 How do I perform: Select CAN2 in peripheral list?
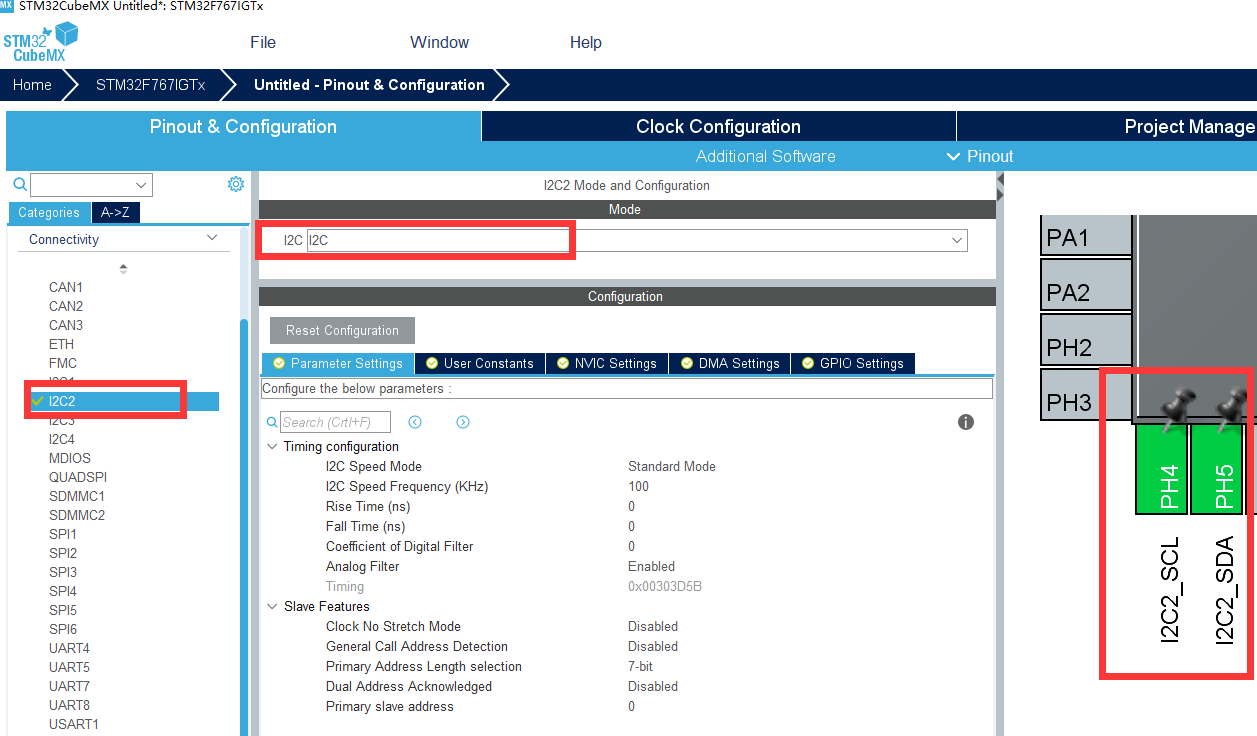(66, 306)
